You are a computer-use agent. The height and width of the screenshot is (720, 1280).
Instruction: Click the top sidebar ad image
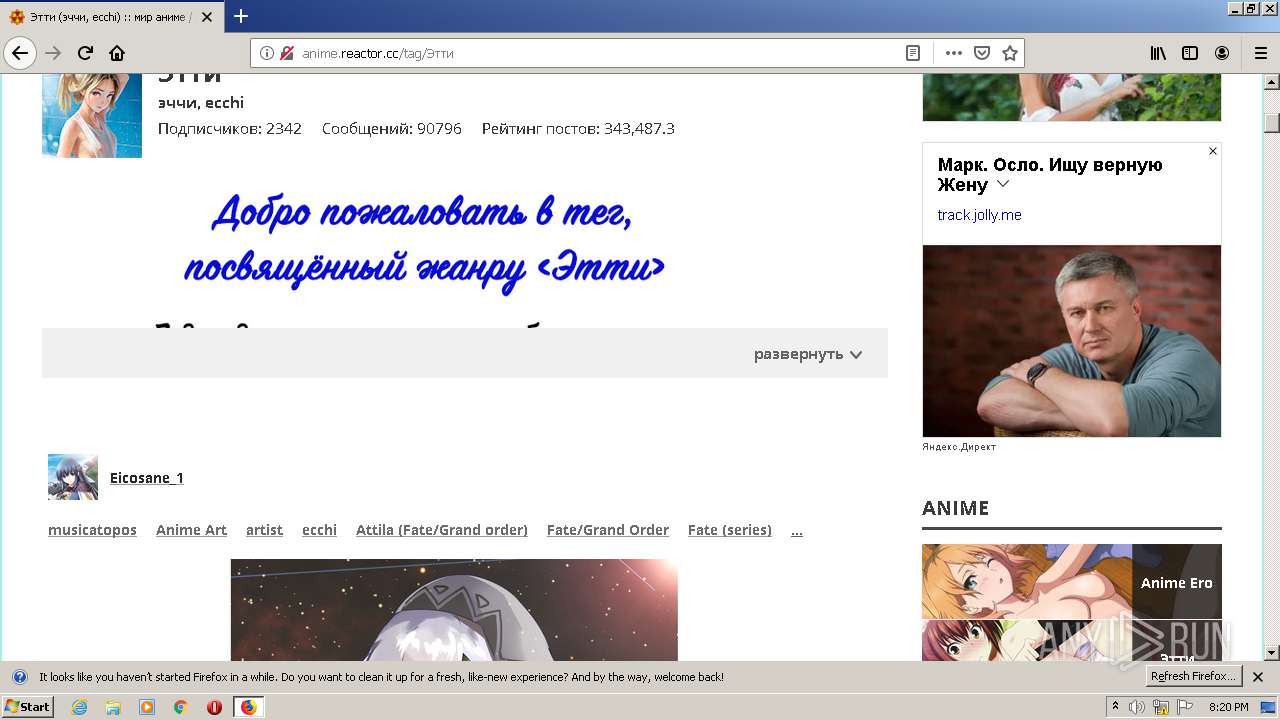(x=1072, y=98)
